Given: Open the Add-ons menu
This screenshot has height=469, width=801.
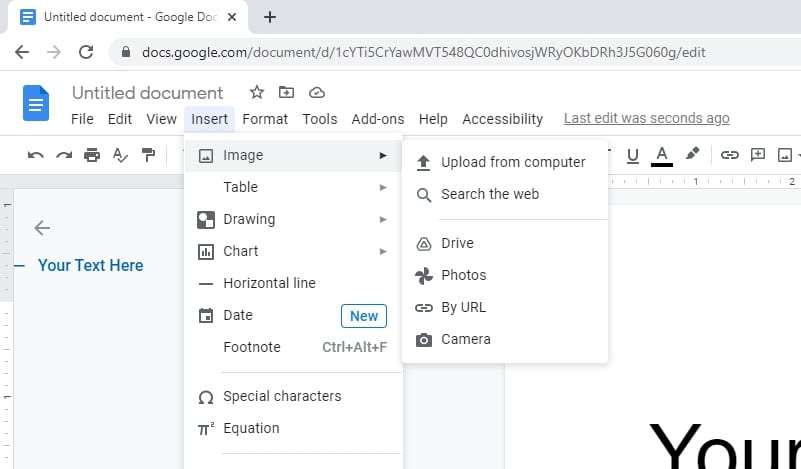Looking at the screenshot, I should pos(378,119).
